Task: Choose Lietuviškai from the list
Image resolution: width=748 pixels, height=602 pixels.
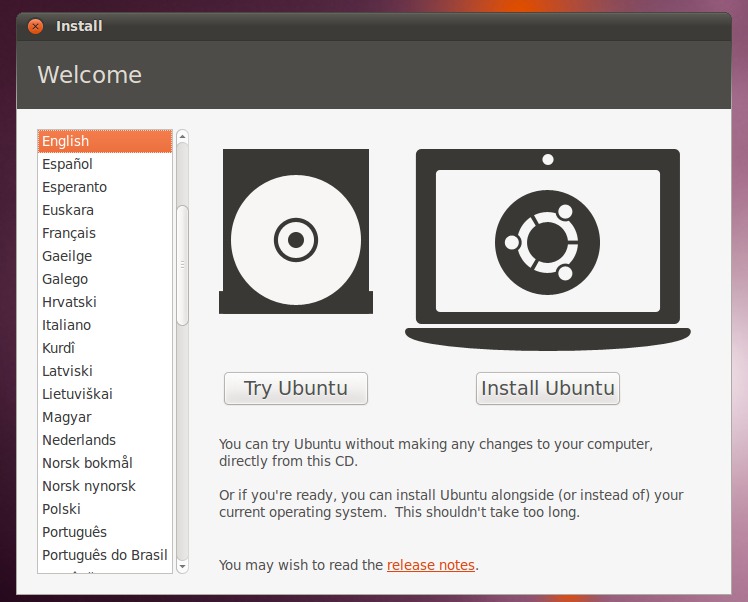Action: [105, 394]
